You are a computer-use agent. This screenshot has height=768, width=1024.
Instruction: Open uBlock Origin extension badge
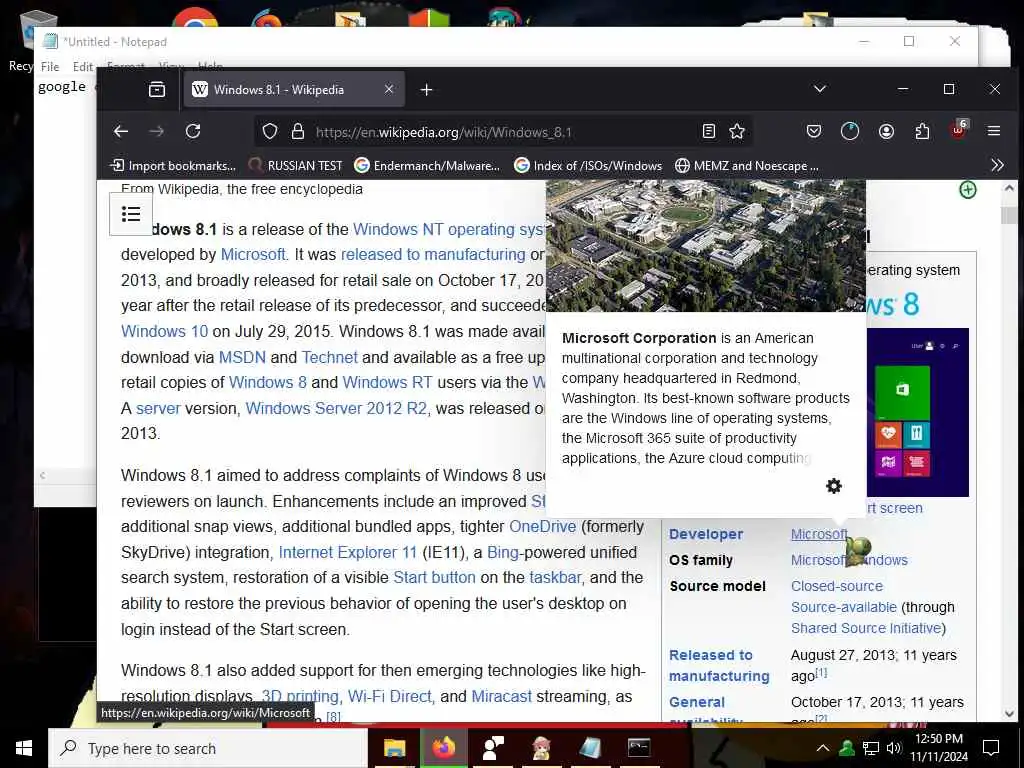pos(959,130)
